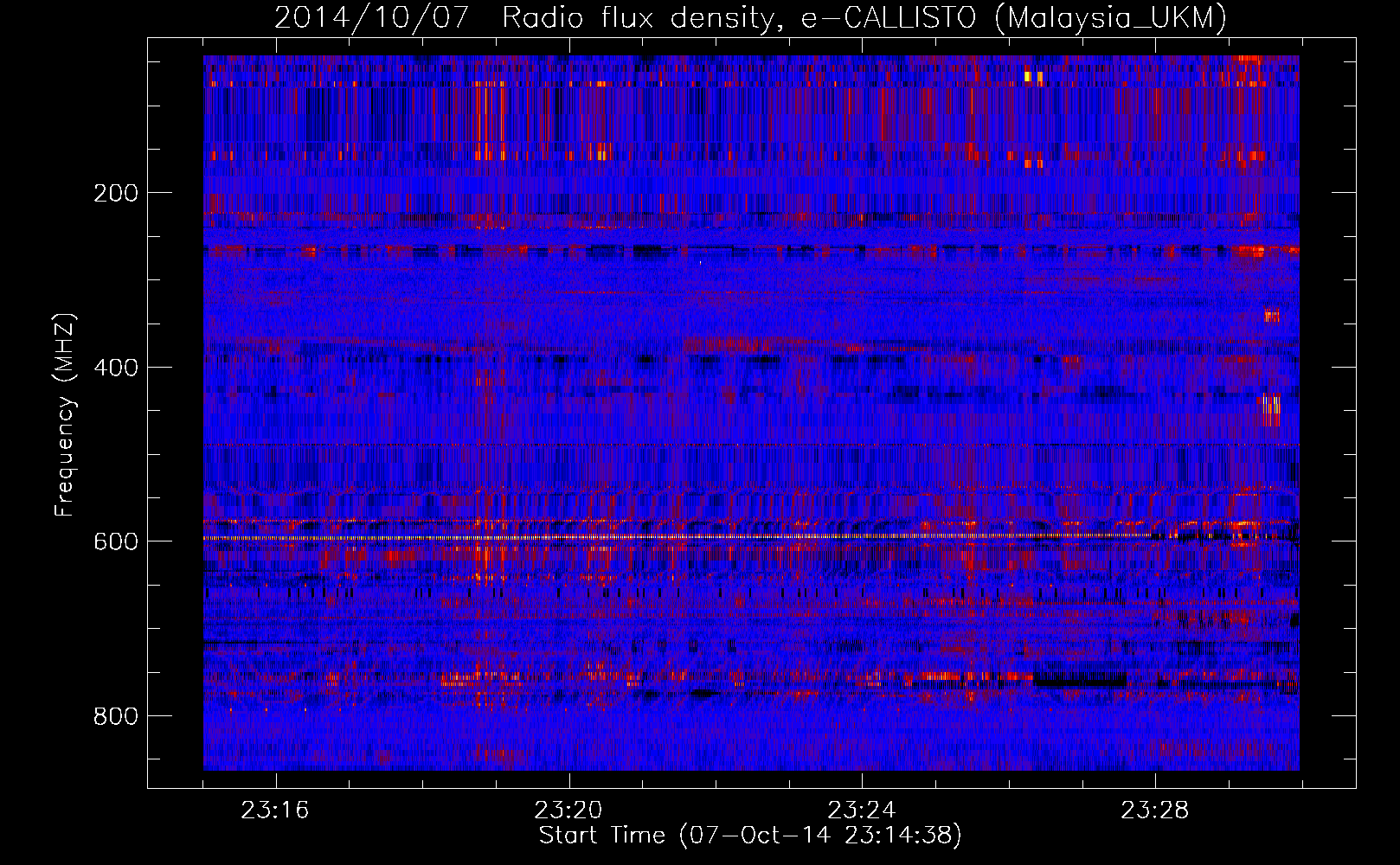Click the '200' frequency tick label
Viewport: 1400px width, 865px height.
tap(116, 193)
